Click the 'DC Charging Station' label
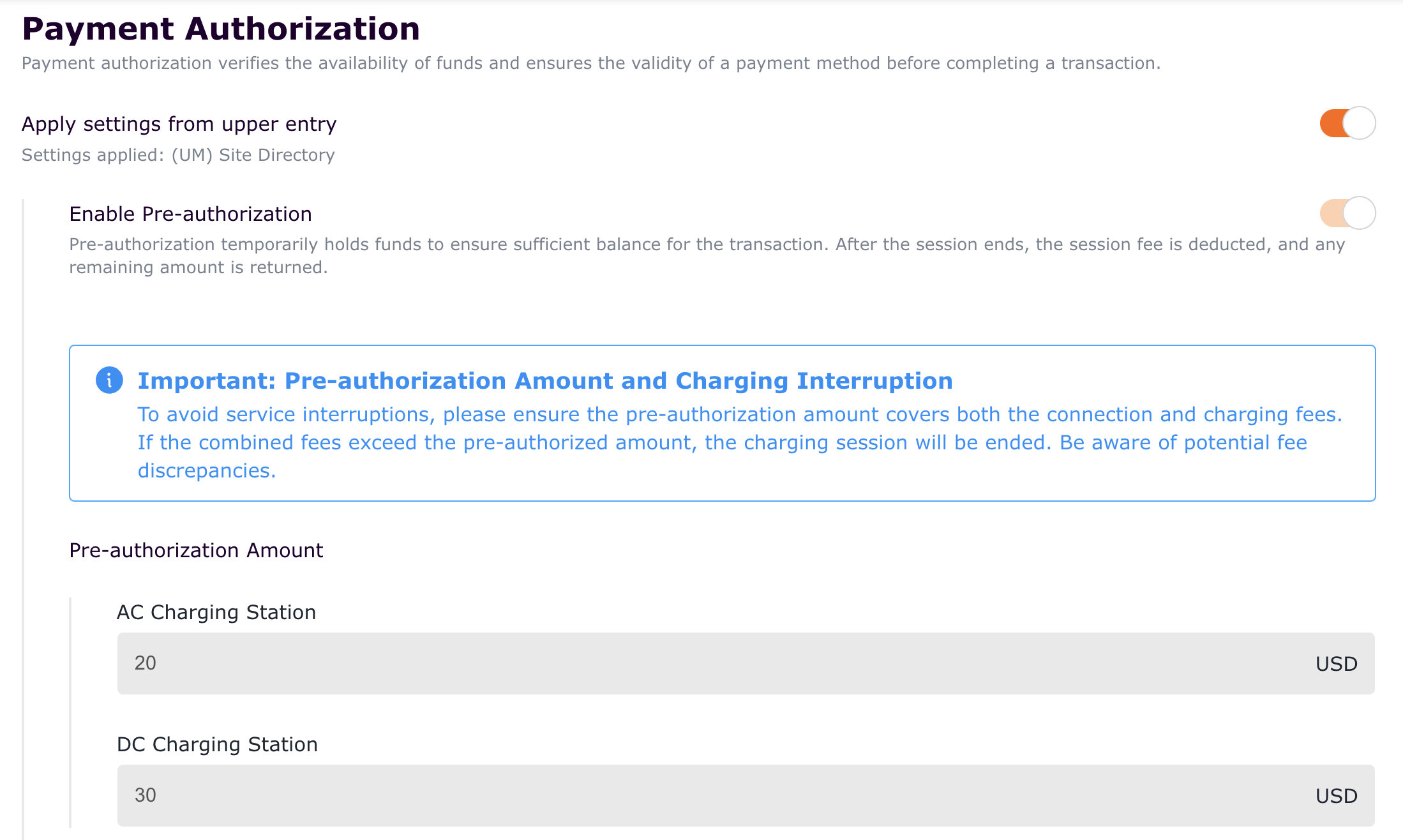This screenshot has width=1403, height=840. (217, 744)
